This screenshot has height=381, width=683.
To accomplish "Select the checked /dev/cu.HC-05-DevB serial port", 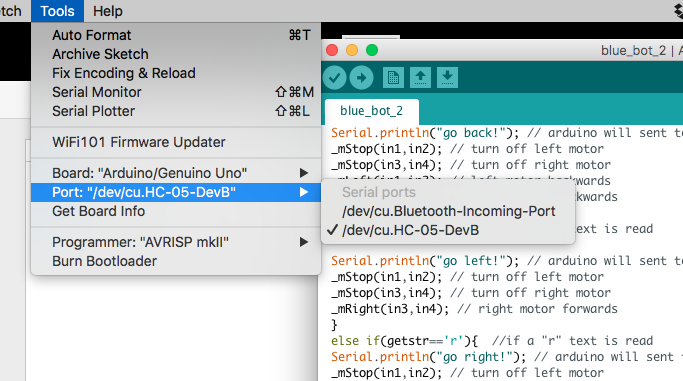I will tap(448, 230).
